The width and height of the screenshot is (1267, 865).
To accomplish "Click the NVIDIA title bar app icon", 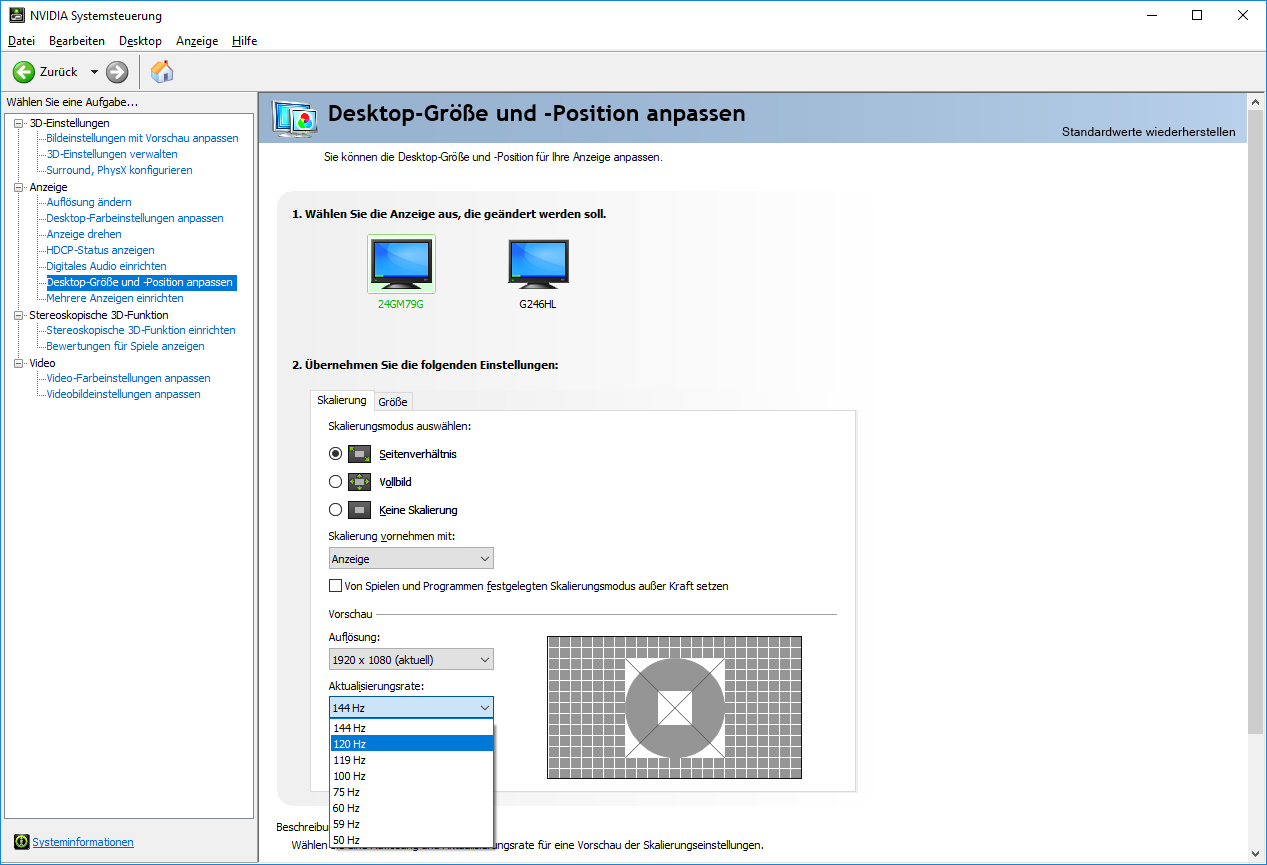I will pyautogui.click(x=18, y=16).
